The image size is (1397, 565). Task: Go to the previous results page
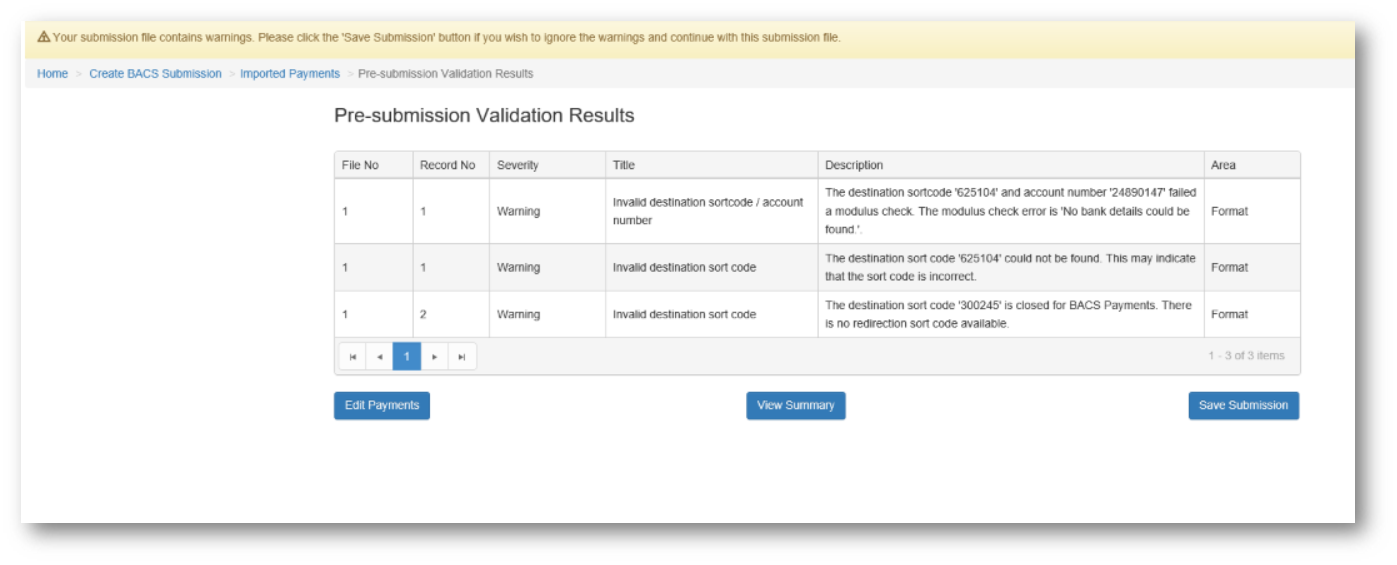click(x=379, y=357)
